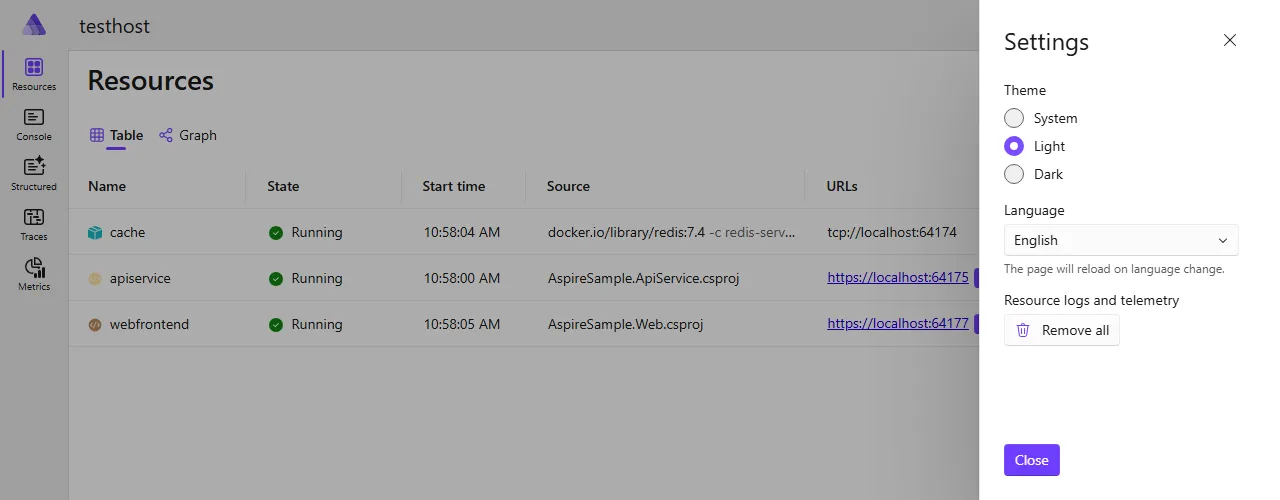
Task: Click start time 10:58:00 AM
Action: point(461,278)
